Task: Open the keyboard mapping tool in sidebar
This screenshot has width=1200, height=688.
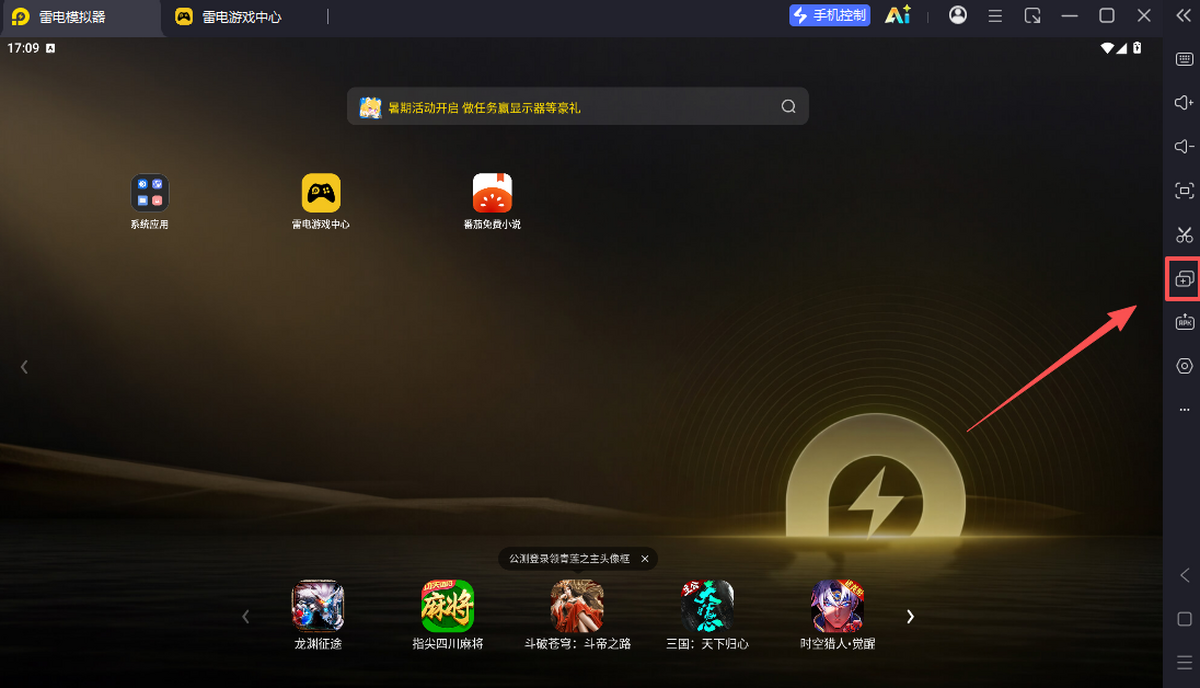Action: pyautogui.click(x=1184, y=59)
